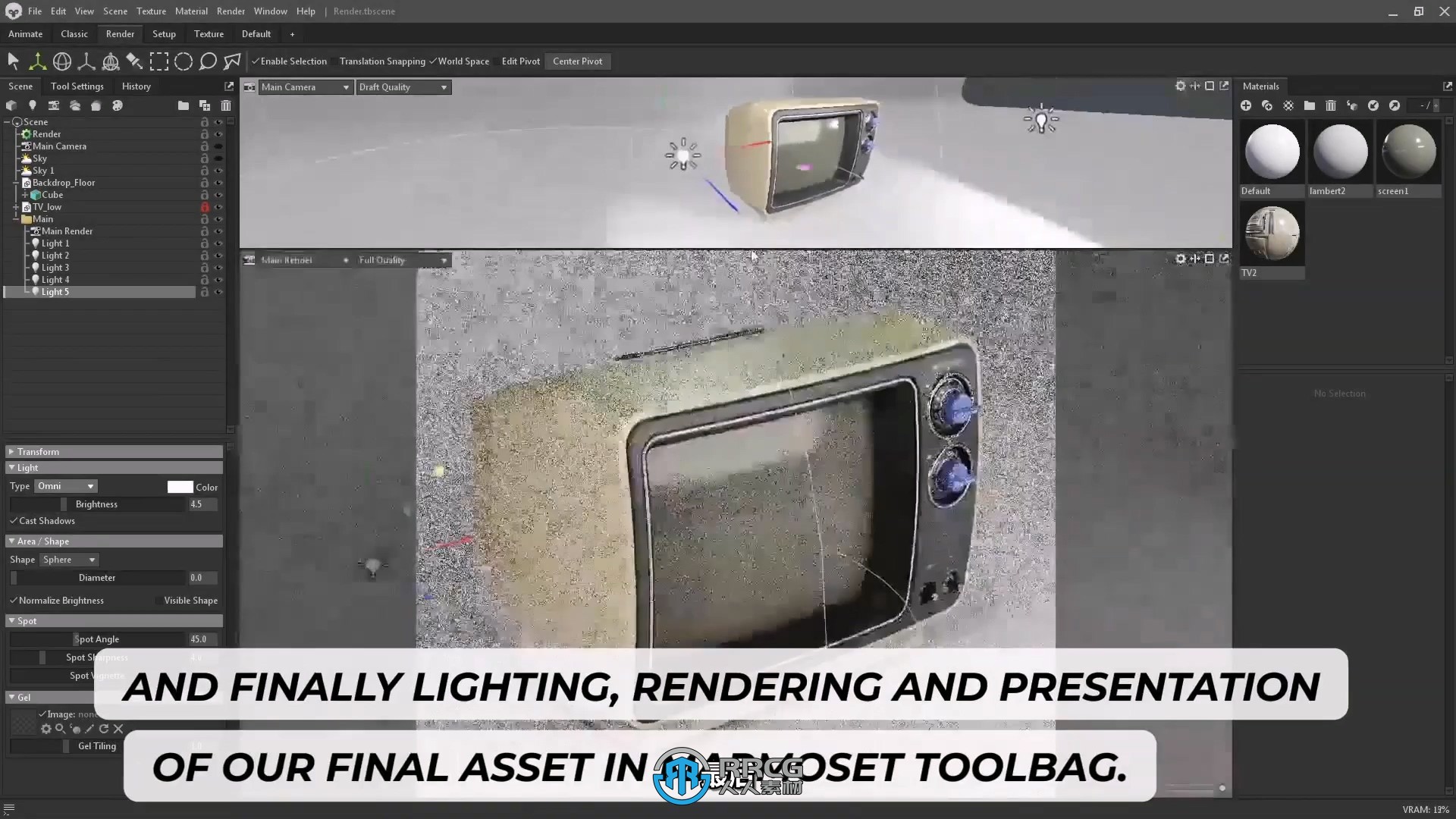Screen dimensions: 1456x819
Task: Toggle Normalize Brightness checkbox
Action: point(14,600)
